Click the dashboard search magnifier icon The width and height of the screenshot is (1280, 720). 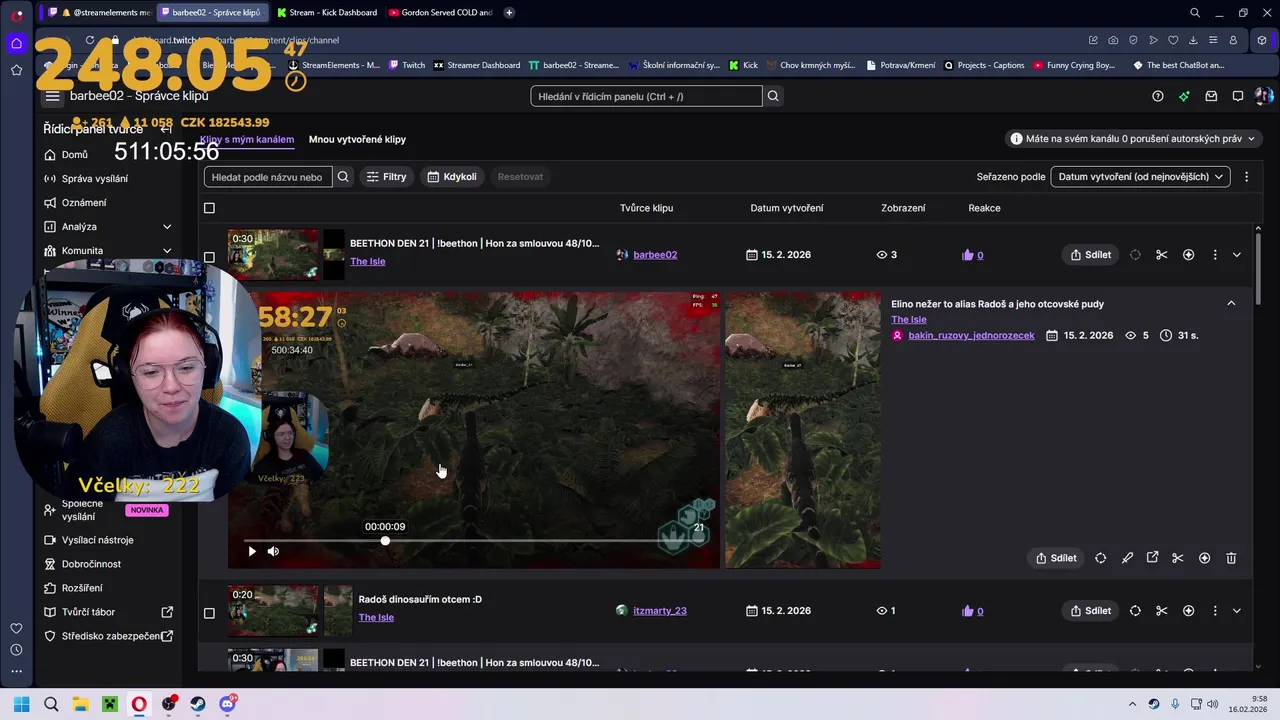(x=773, y=96)
